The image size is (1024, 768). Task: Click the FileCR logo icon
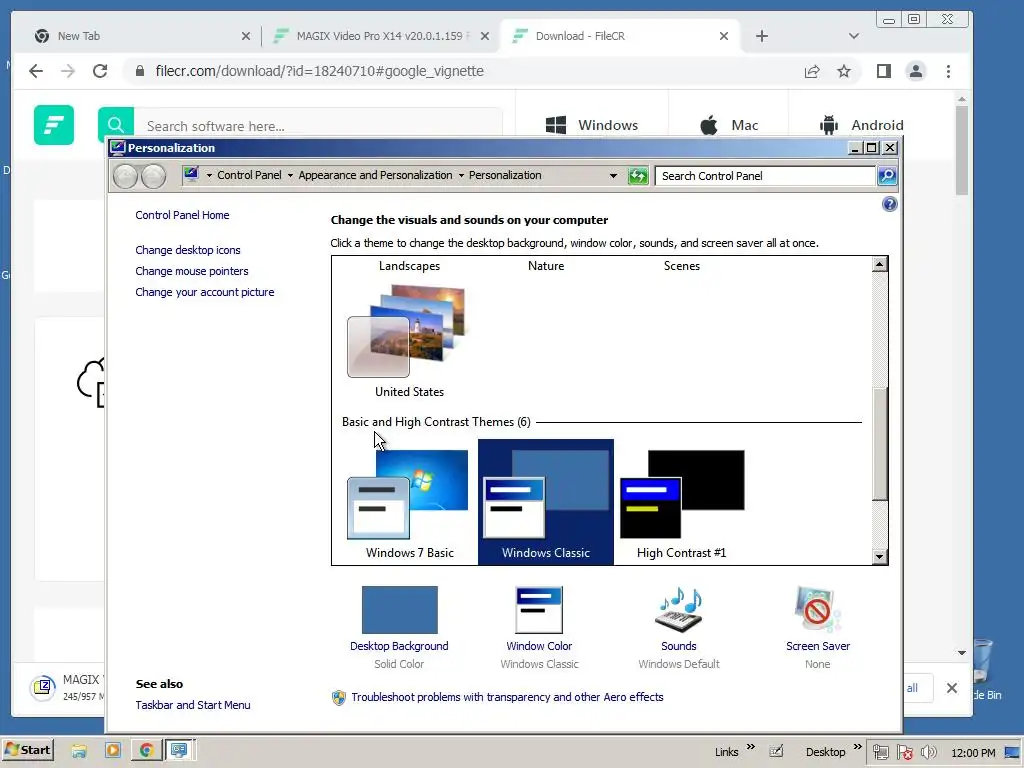tap(54, 125)
